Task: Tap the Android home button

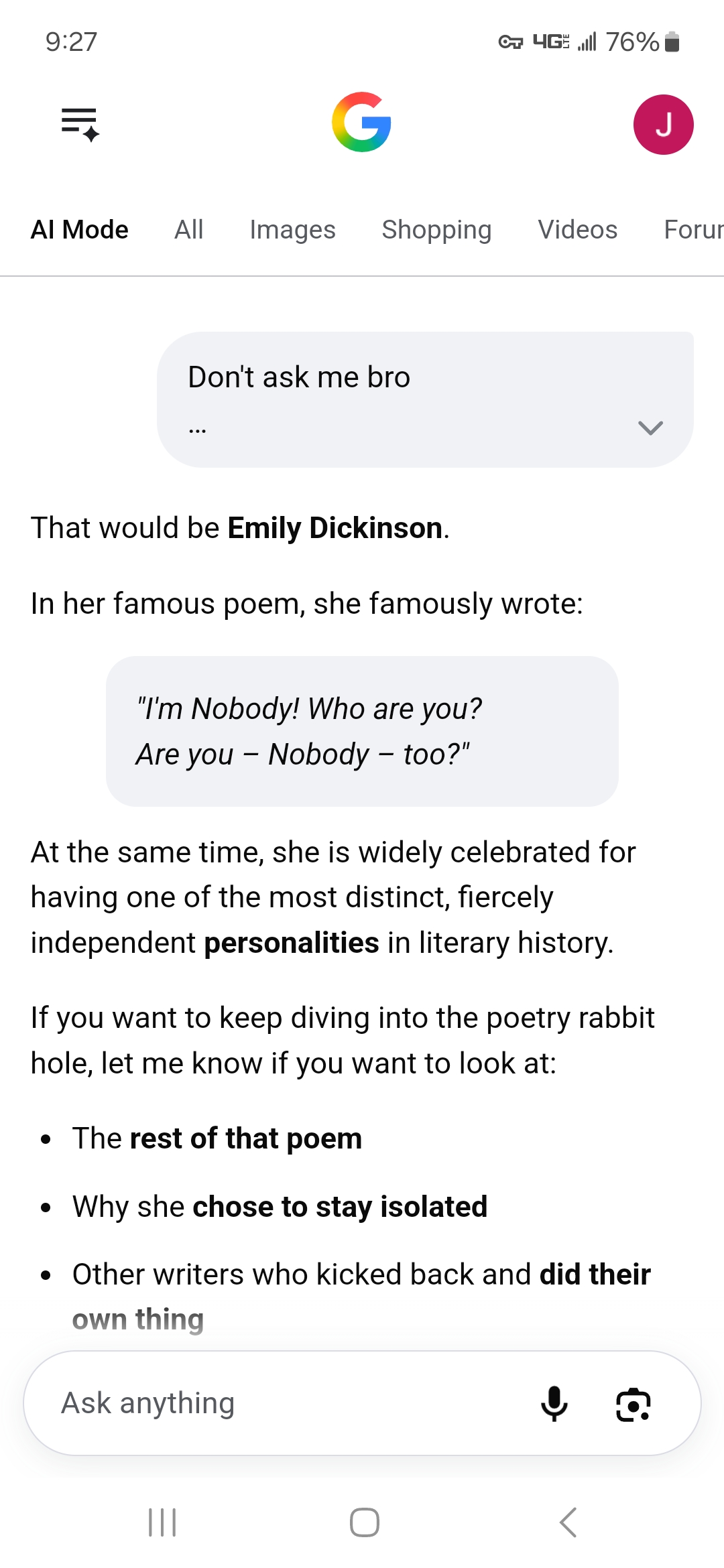Action: pyautogui.click(x=365, y=1522)
